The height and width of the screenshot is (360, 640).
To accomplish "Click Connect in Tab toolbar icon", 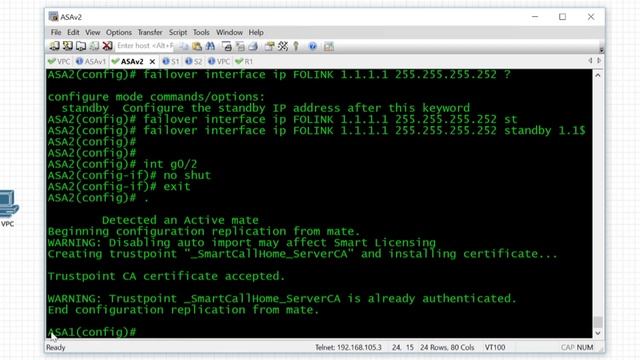I will 81,46.
